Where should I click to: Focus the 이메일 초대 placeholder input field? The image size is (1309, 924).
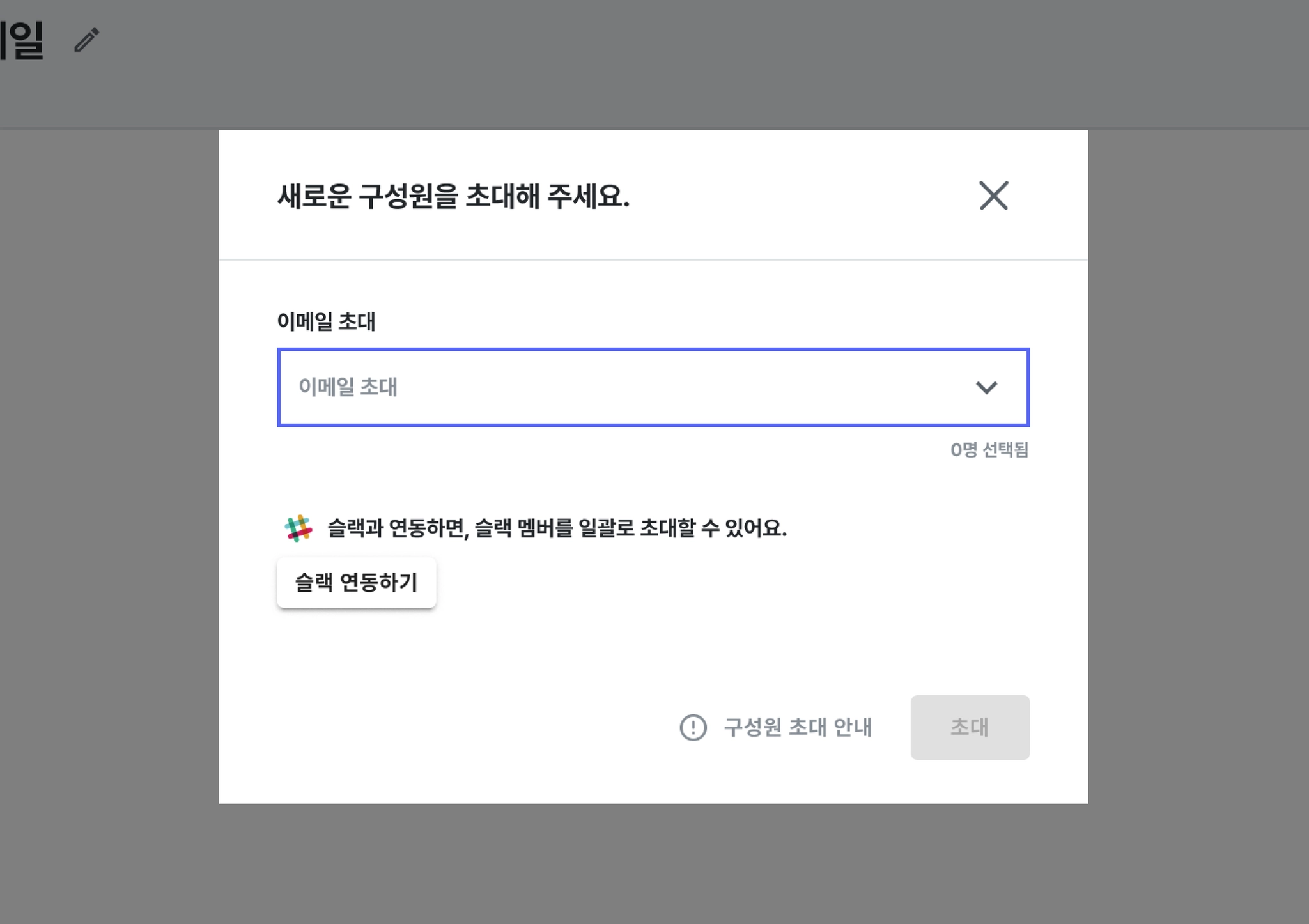coord(653,387)
